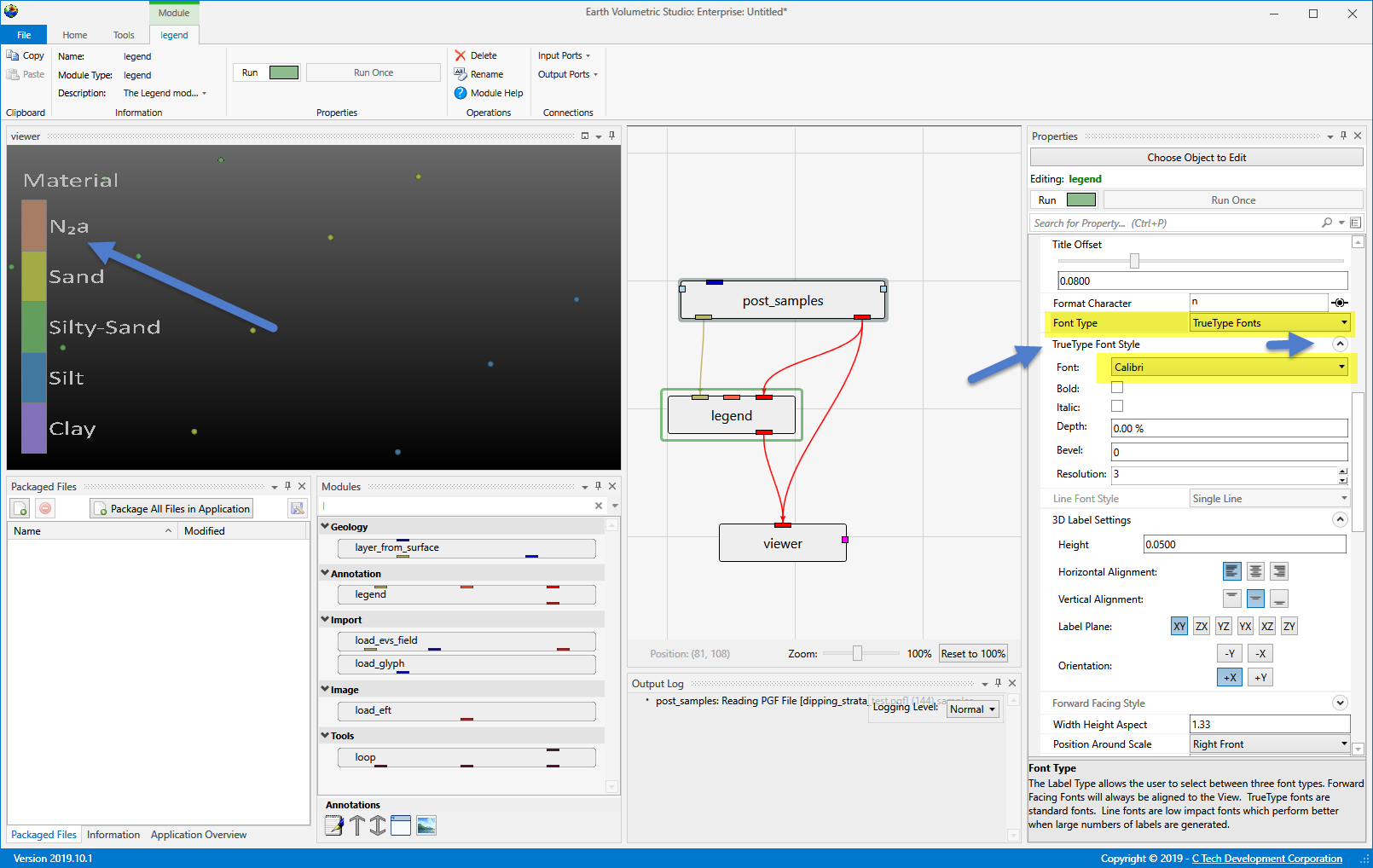Set vertical alignment to bottom
Image resolution: width=1373 pixels, height=868 pixels.
pyautogui.click(x=1278, y=599)
